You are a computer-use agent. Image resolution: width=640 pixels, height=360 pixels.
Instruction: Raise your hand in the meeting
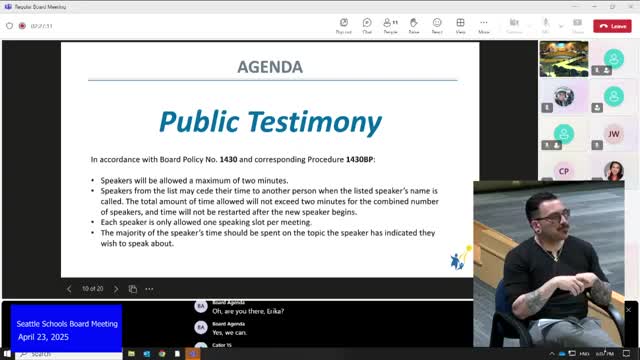[414, 26]
